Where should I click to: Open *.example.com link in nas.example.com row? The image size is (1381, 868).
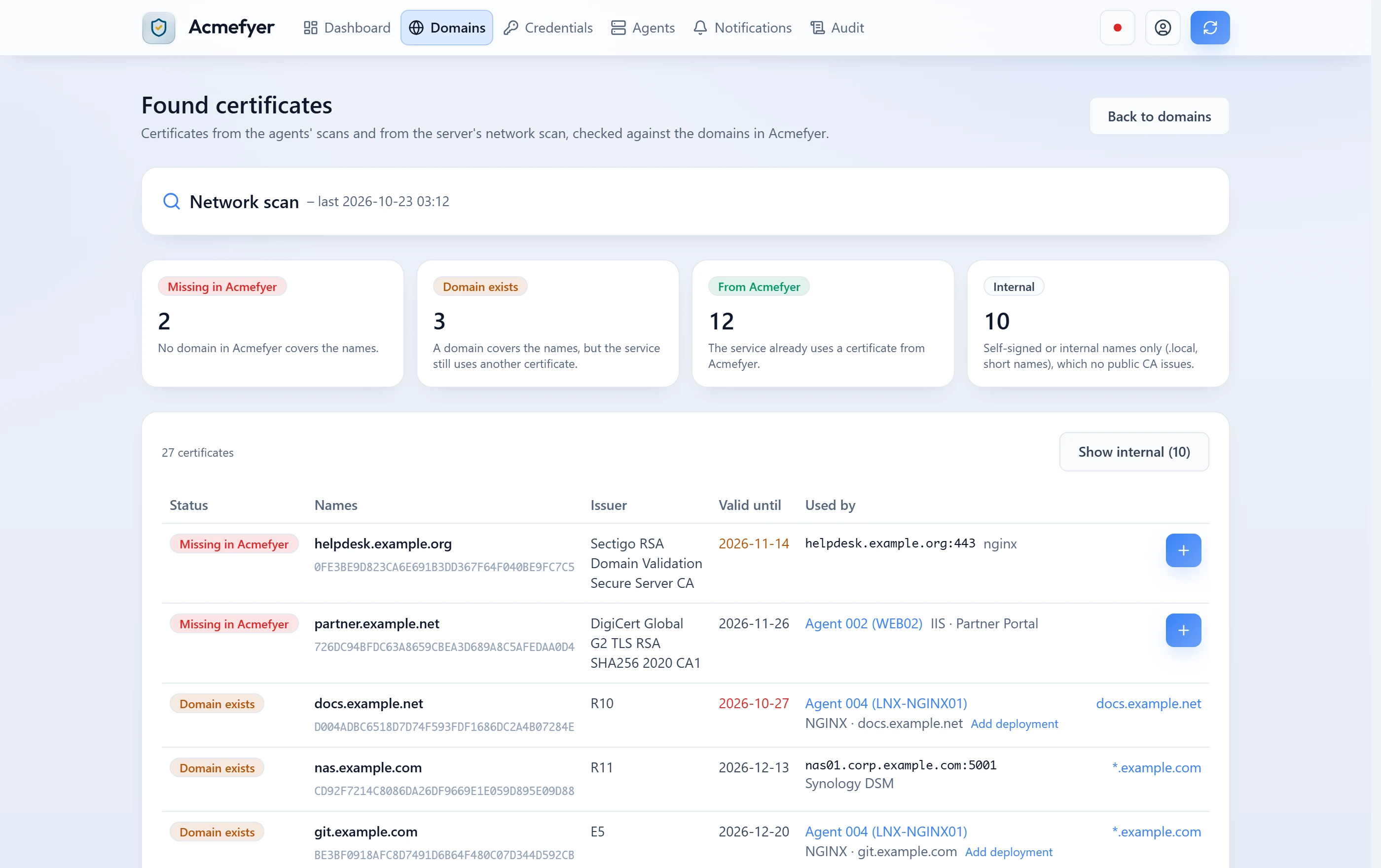coord(1156,768)
